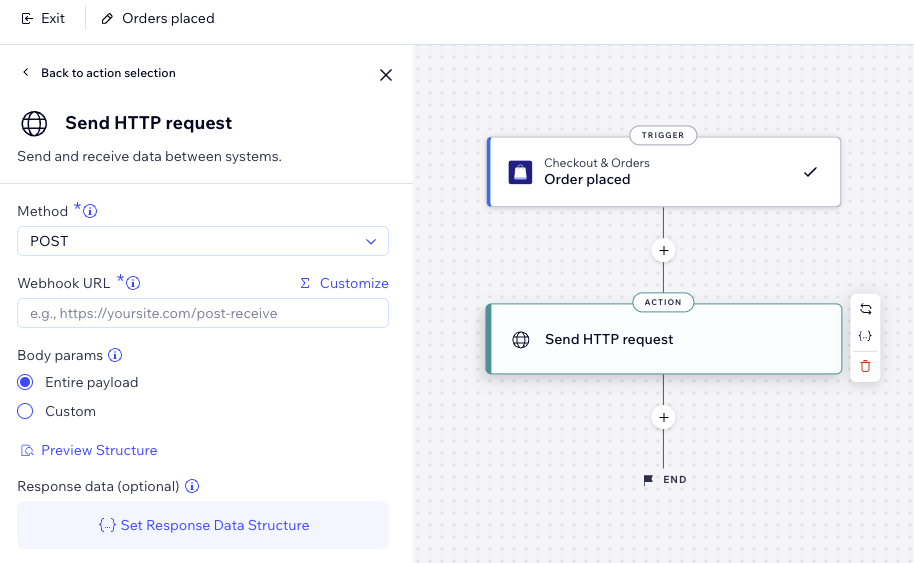Open the POST method dropdown
The image size is (914, 563).
coord(203,241)
